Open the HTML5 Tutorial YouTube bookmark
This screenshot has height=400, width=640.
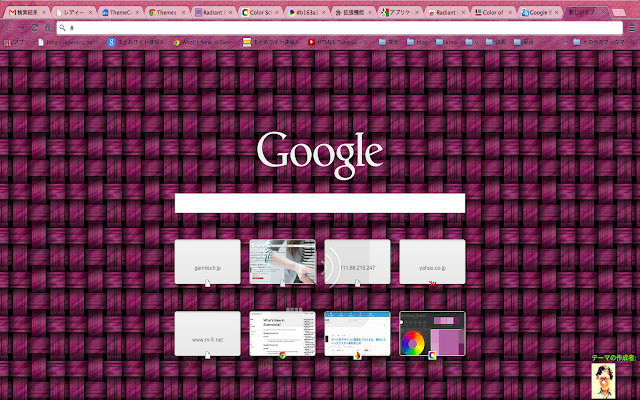(338, 42)
